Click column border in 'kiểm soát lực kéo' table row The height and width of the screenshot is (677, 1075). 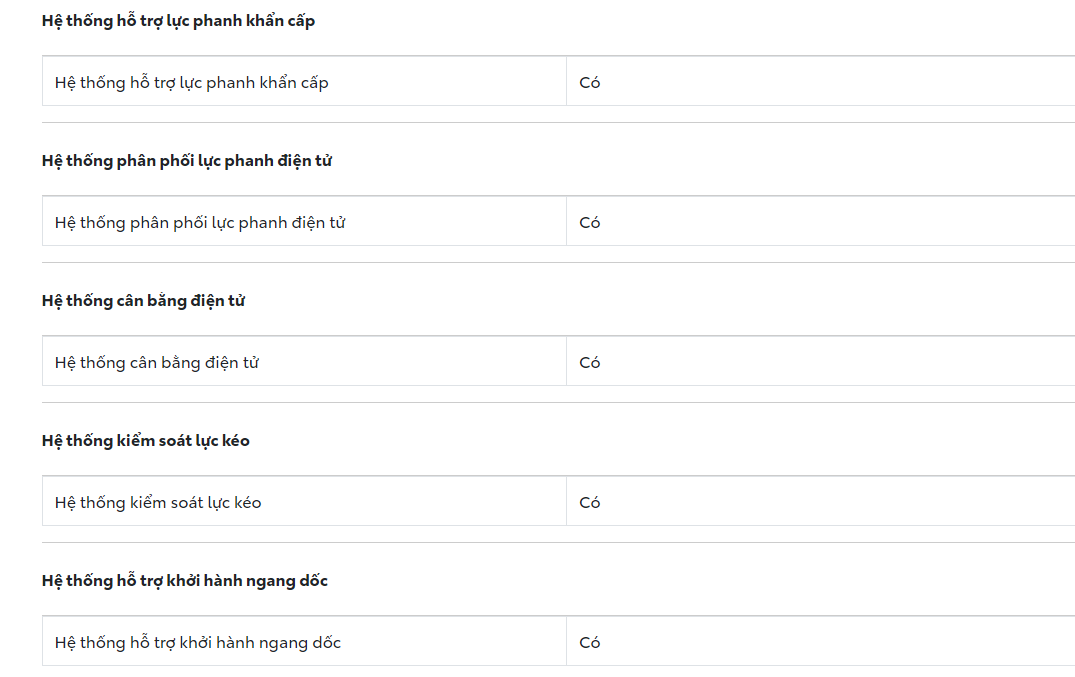pos(567,501)
